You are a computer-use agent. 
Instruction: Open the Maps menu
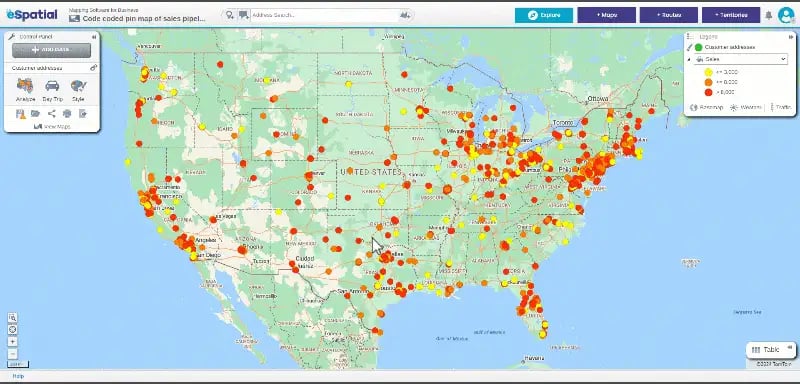tap(607, 15)
